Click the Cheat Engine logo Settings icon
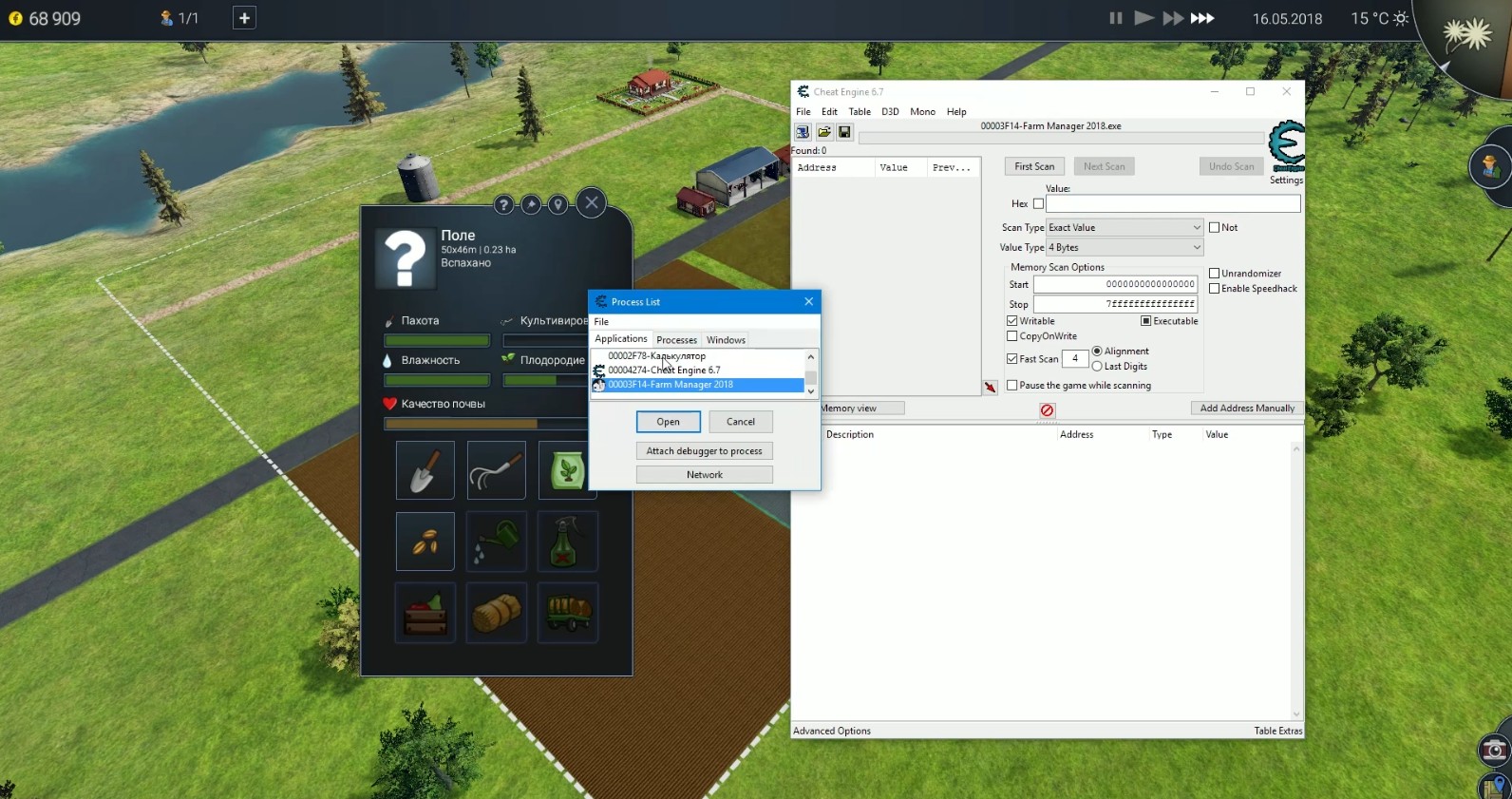This screenshot has height=799, width=1512. (x=1287, y=147)
